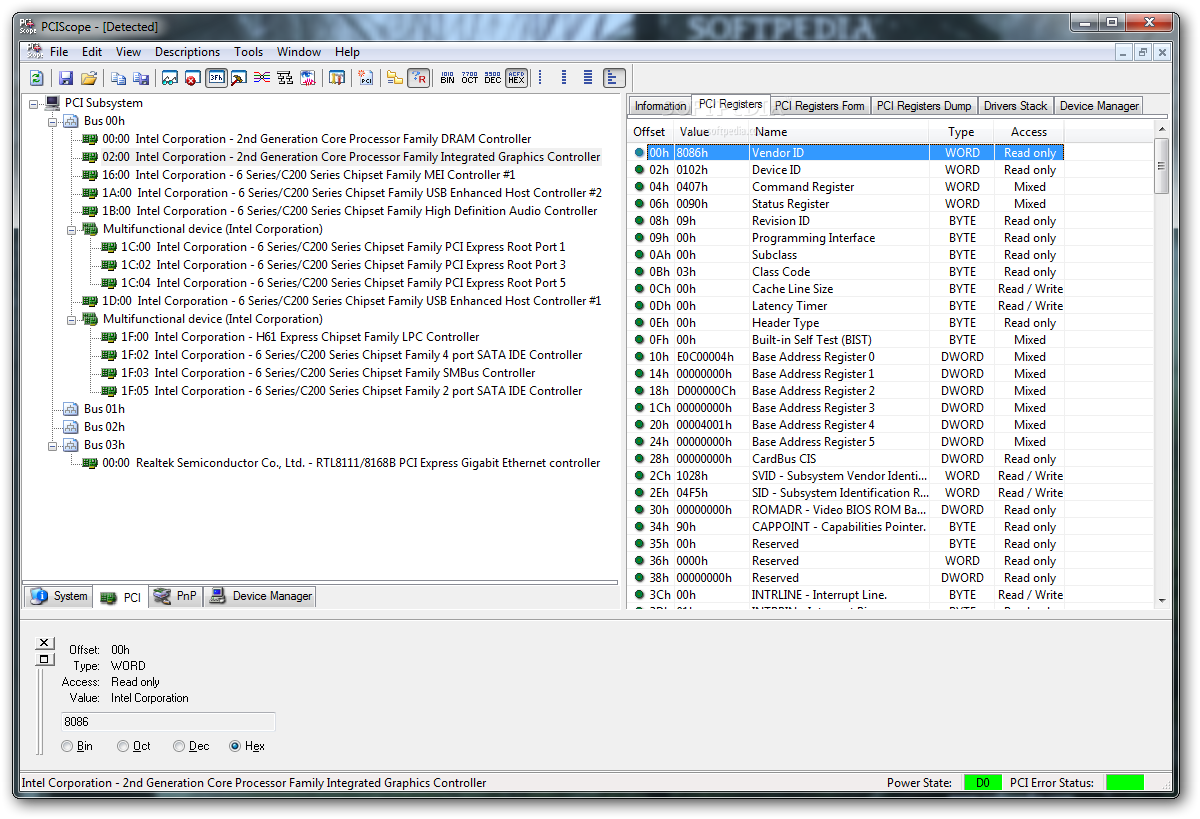Click the PCI card toolbar icon
Viewport: 1200px width, 819px height.
click(x=366, y=77)
